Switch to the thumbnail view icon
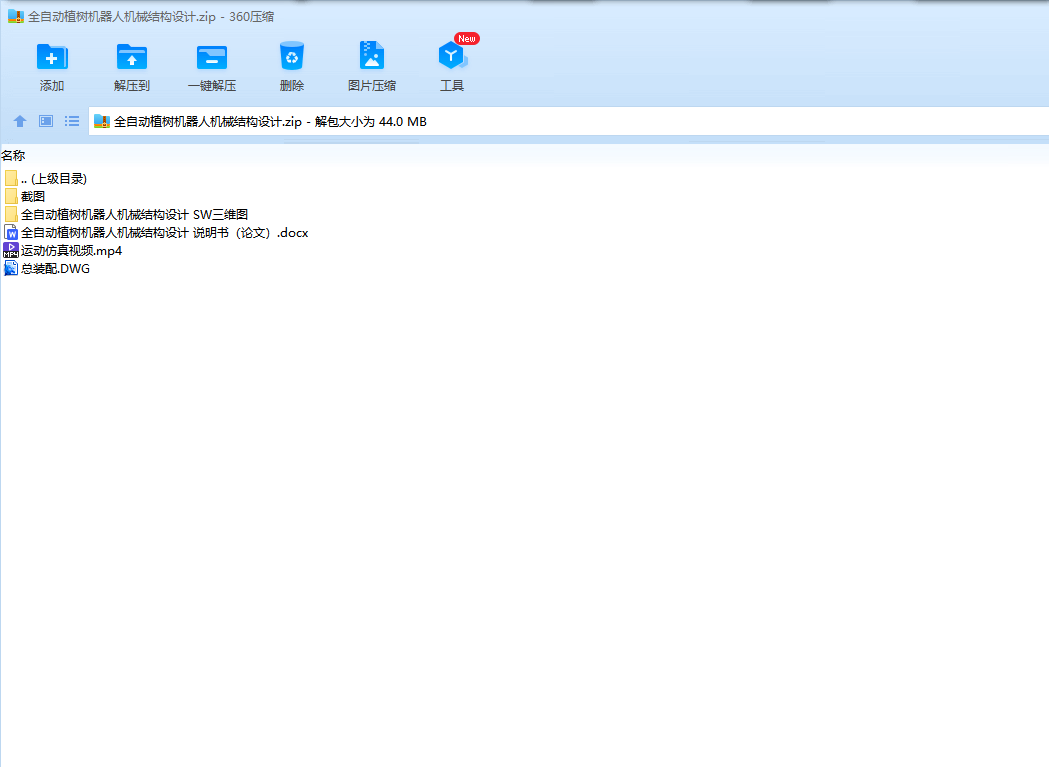The height and width of the screenshot is (767, 1049). pyautogui.click(x=46, y=121)
